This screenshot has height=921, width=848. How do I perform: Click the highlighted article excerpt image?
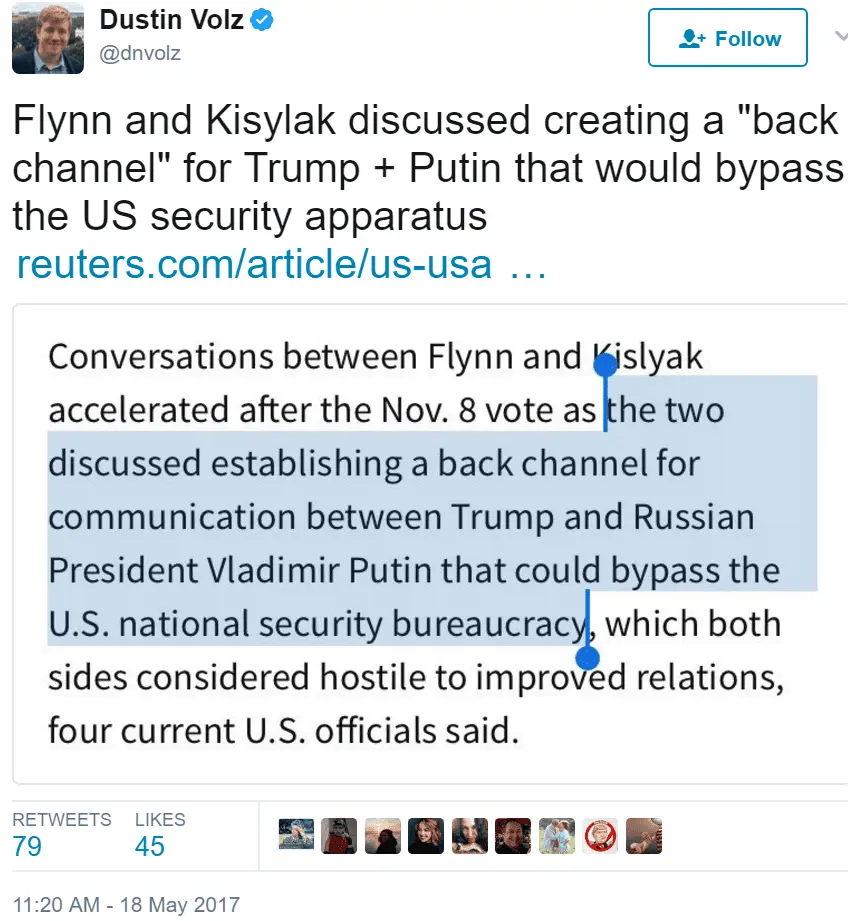click(x=424, y=545)
